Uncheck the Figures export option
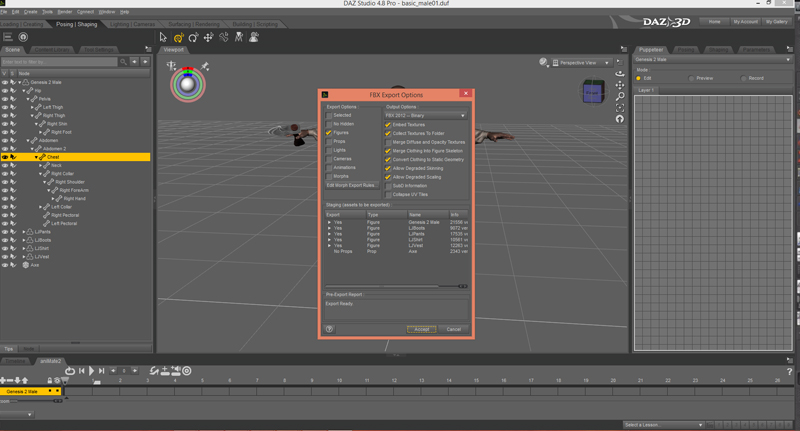Image resolution: width=800 pixels, height=431 pixels. 329,133
